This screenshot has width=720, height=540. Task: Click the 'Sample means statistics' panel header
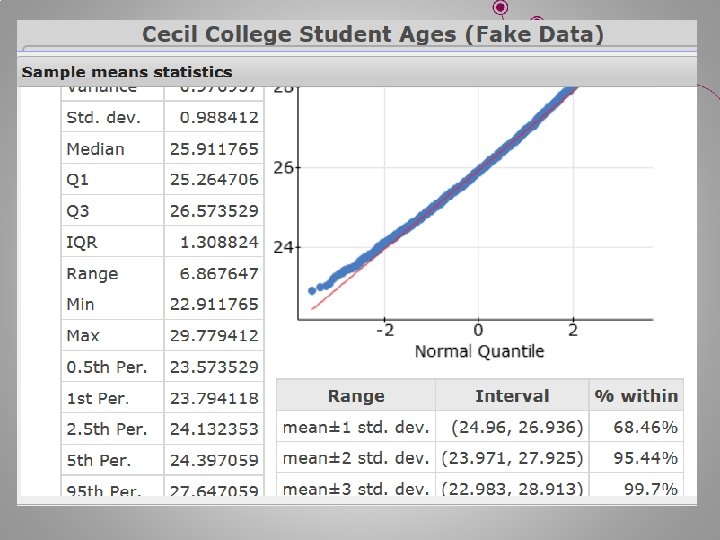[127, 72]
